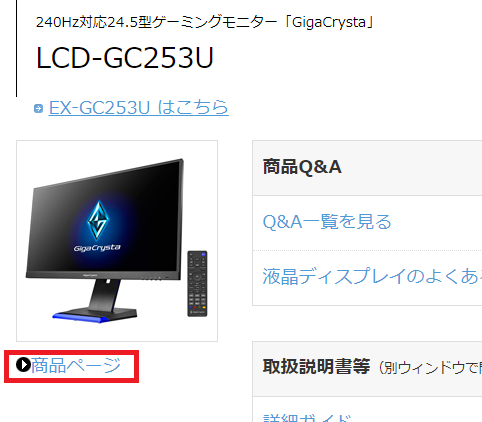Viewport: 482px width, 422px height.
Task: Click the GigaCrysta diamond logo on the monitor screen
Action: coord(98,220)
